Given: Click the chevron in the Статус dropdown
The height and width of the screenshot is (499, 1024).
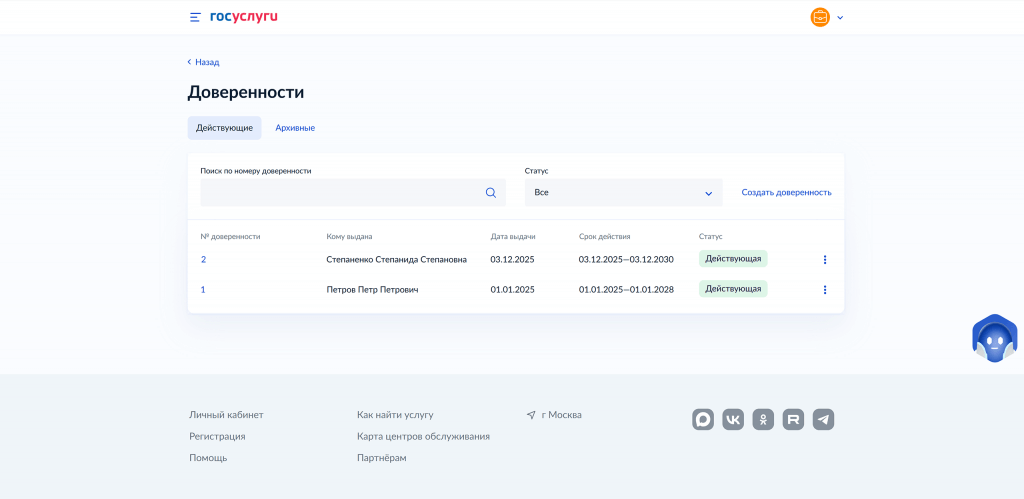Looking at the screenshot, I should (708, 193).
